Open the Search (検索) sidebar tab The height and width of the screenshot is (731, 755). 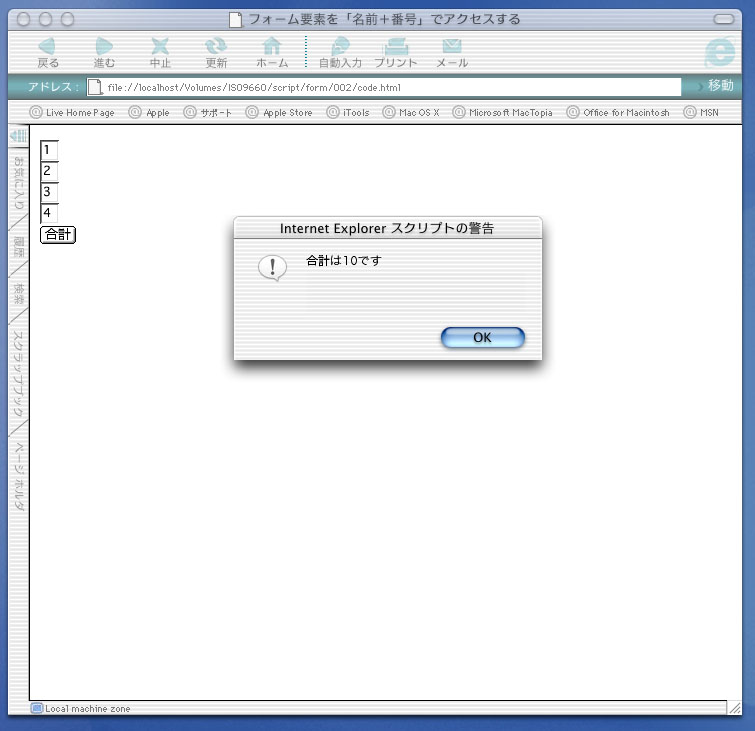pos(18,294)
